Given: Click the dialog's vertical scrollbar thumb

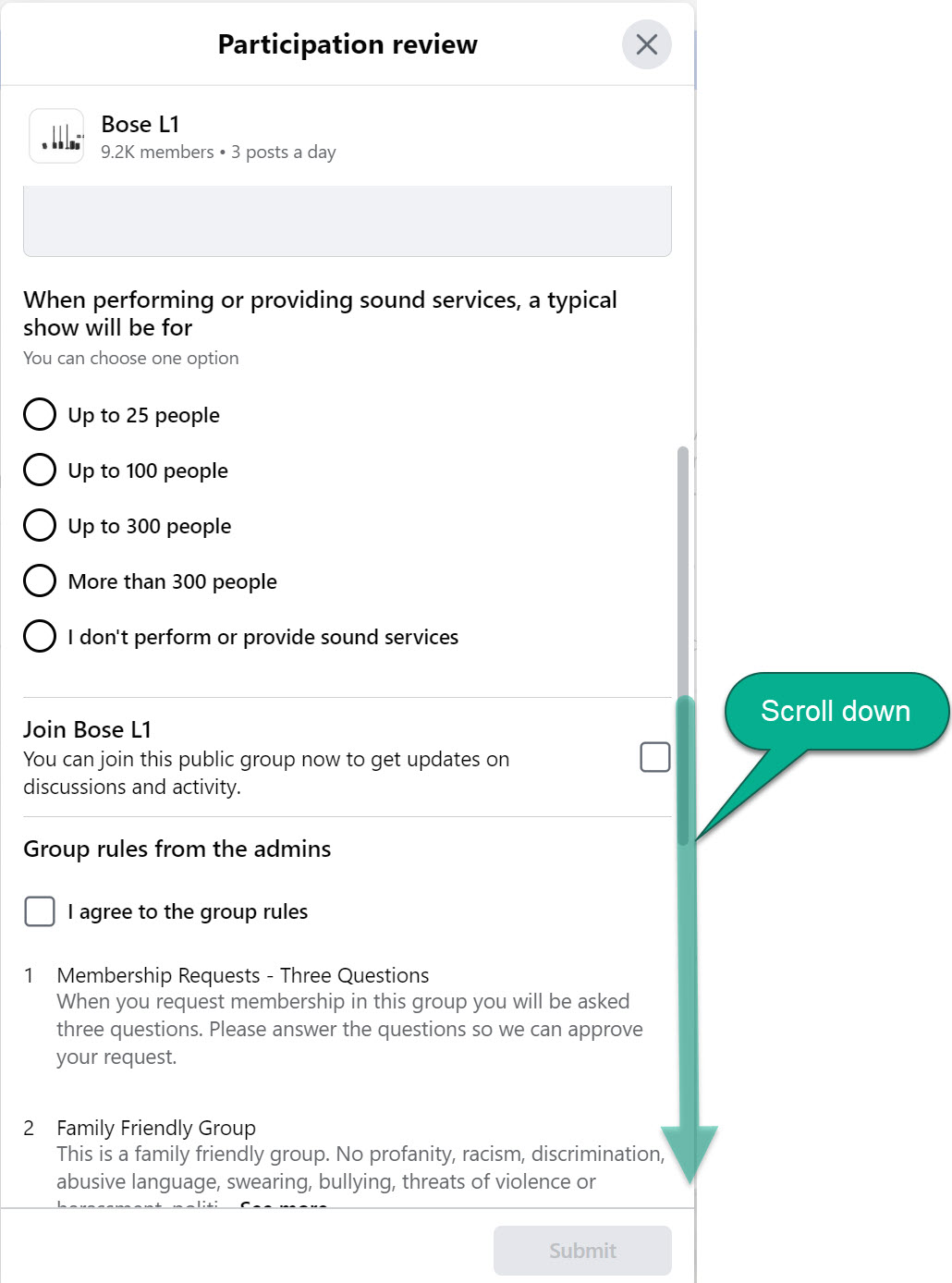Looking at the screenshot, I should [683, 647].
